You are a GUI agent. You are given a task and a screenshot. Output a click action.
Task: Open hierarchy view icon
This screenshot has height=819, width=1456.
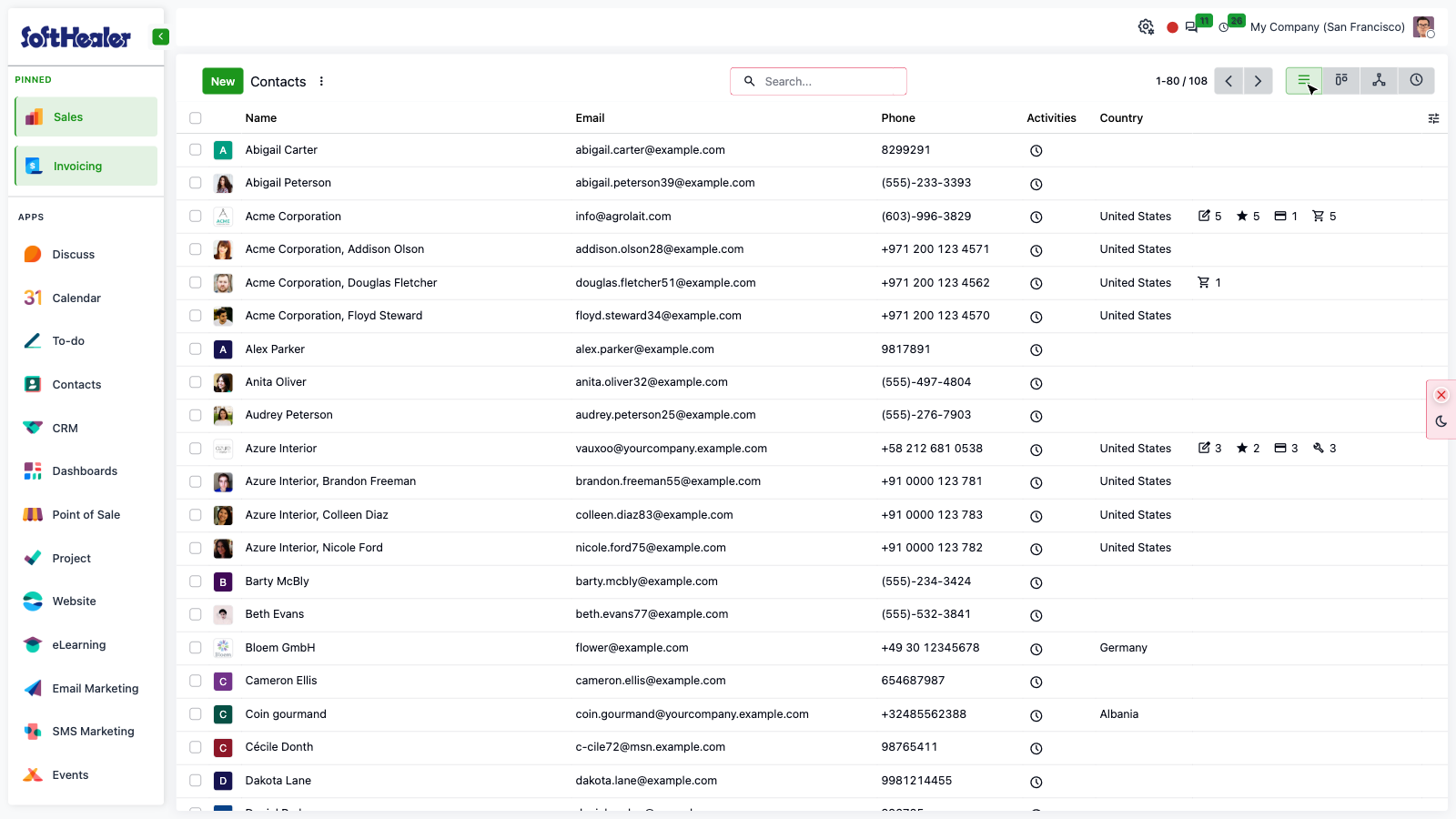(x=1379, y=81)
